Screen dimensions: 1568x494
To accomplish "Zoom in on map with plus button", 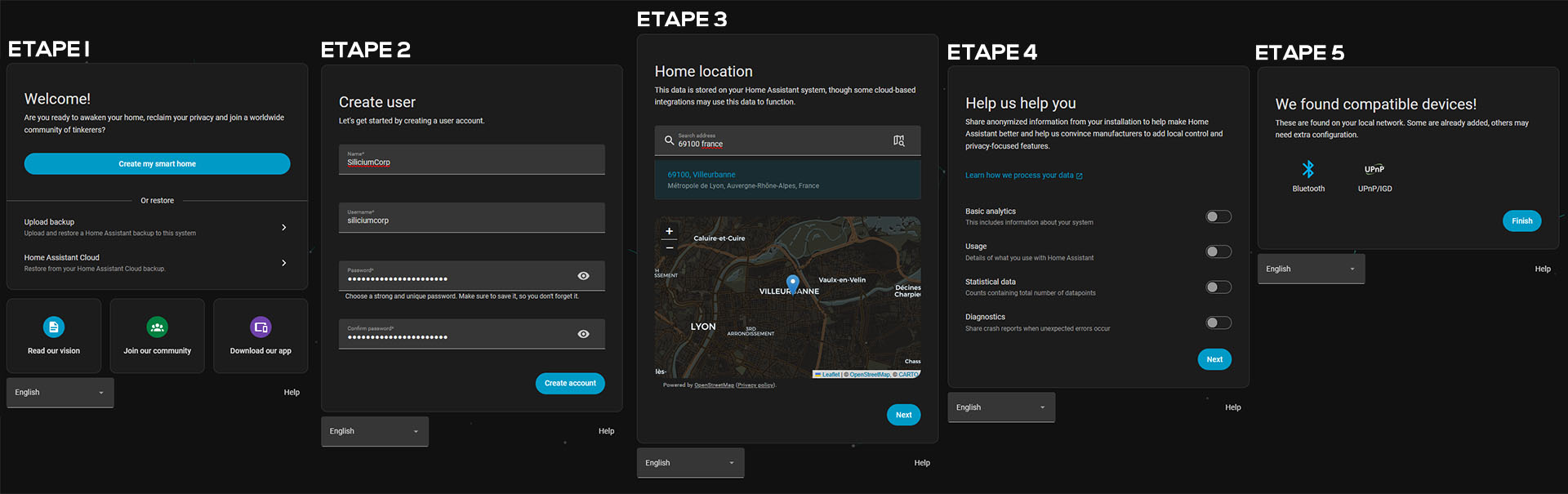I will pos(670,231).
